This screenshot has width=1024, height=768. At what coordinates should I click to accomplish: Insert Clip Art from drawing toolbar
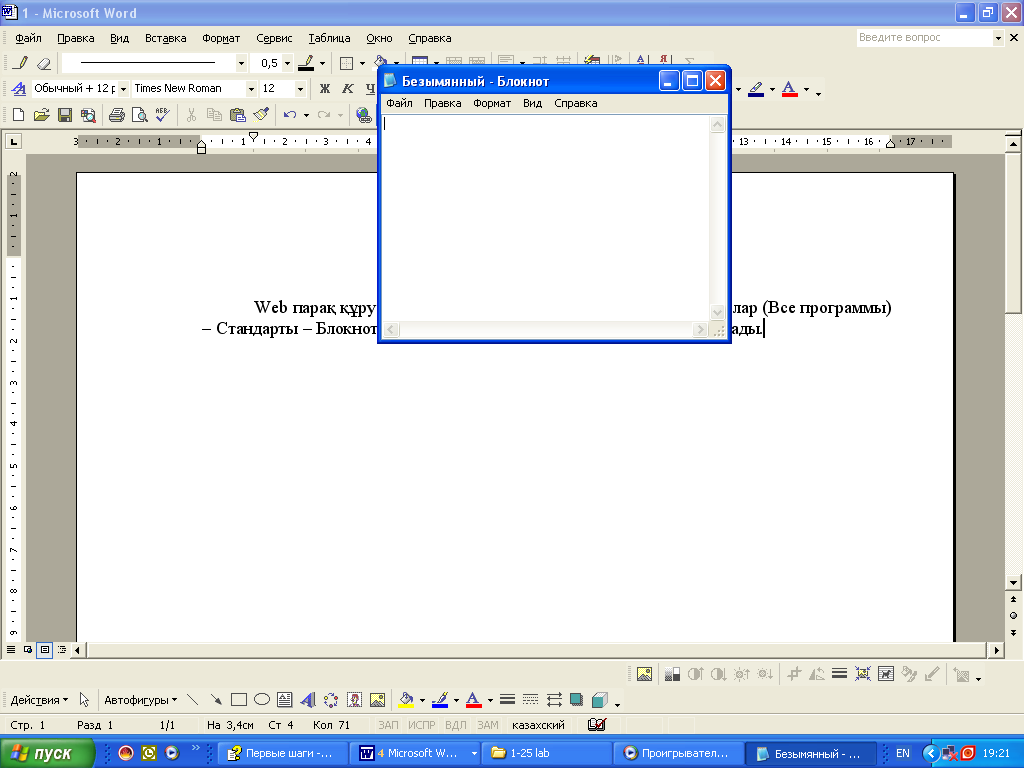click(x=354, y=699)
